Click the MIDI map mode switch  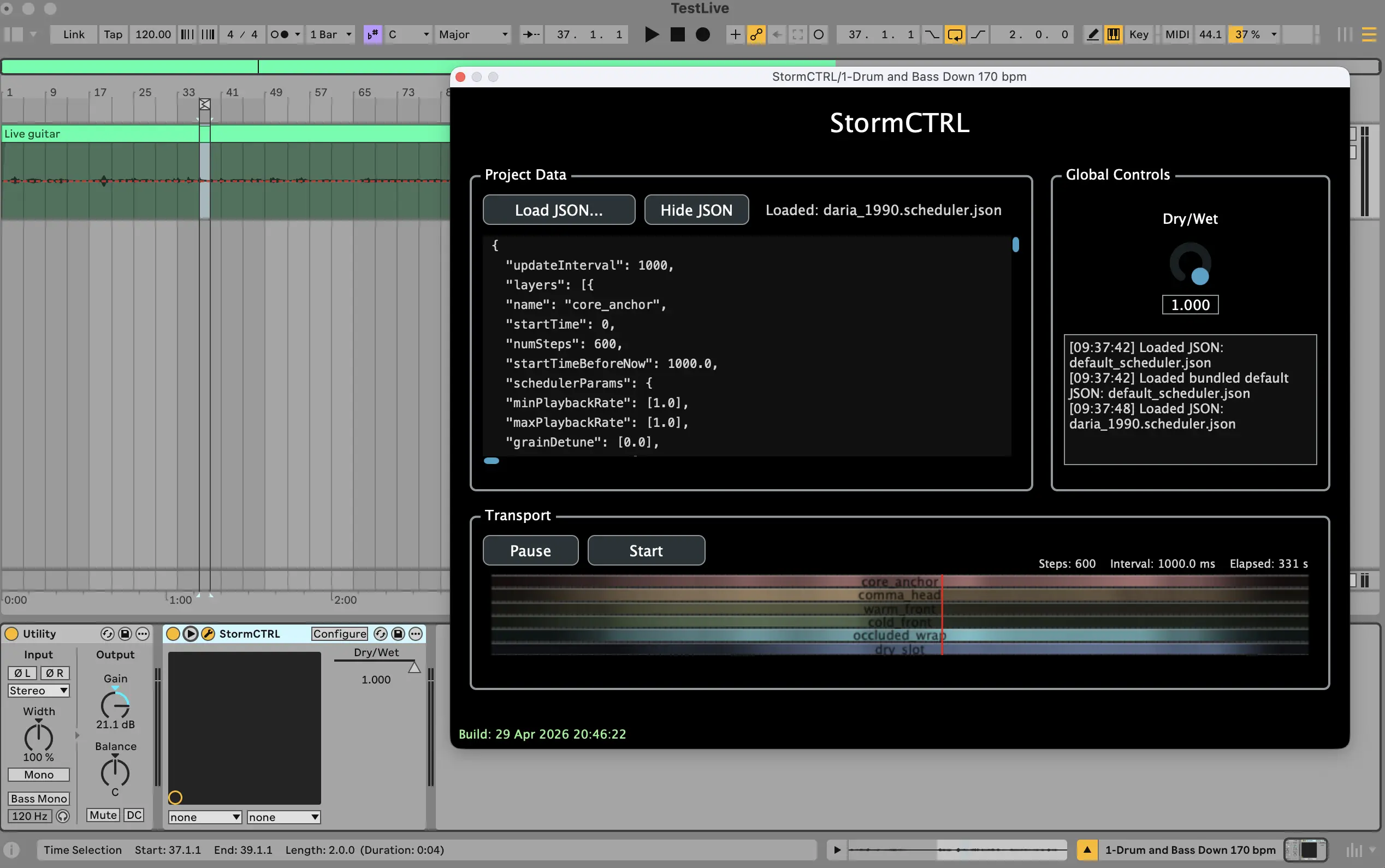coord(1176,34)
